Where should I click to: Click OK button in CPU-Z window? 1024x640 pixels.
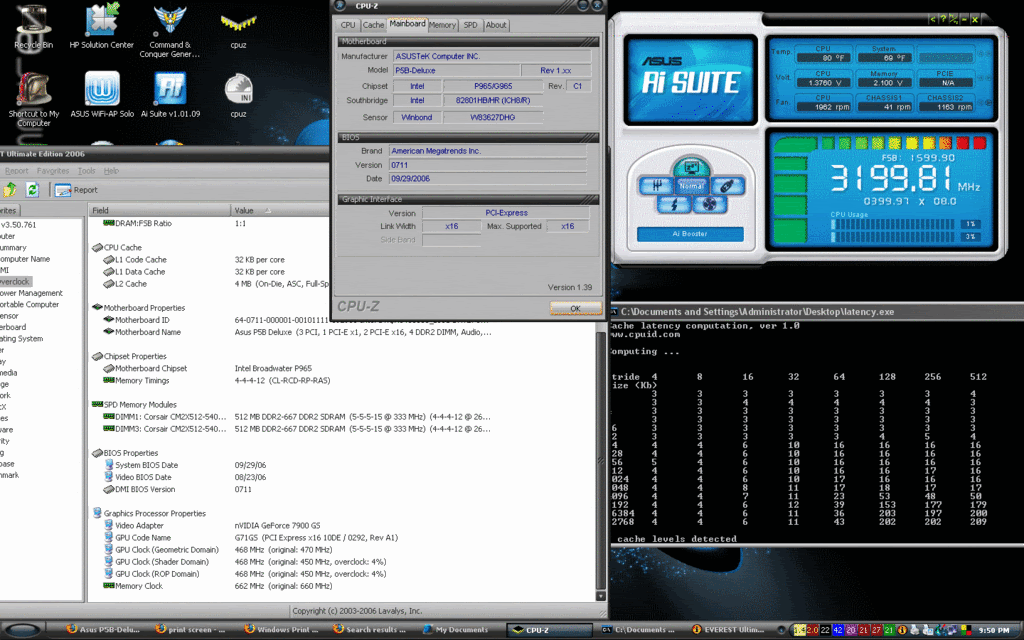(x=575, y=308)
